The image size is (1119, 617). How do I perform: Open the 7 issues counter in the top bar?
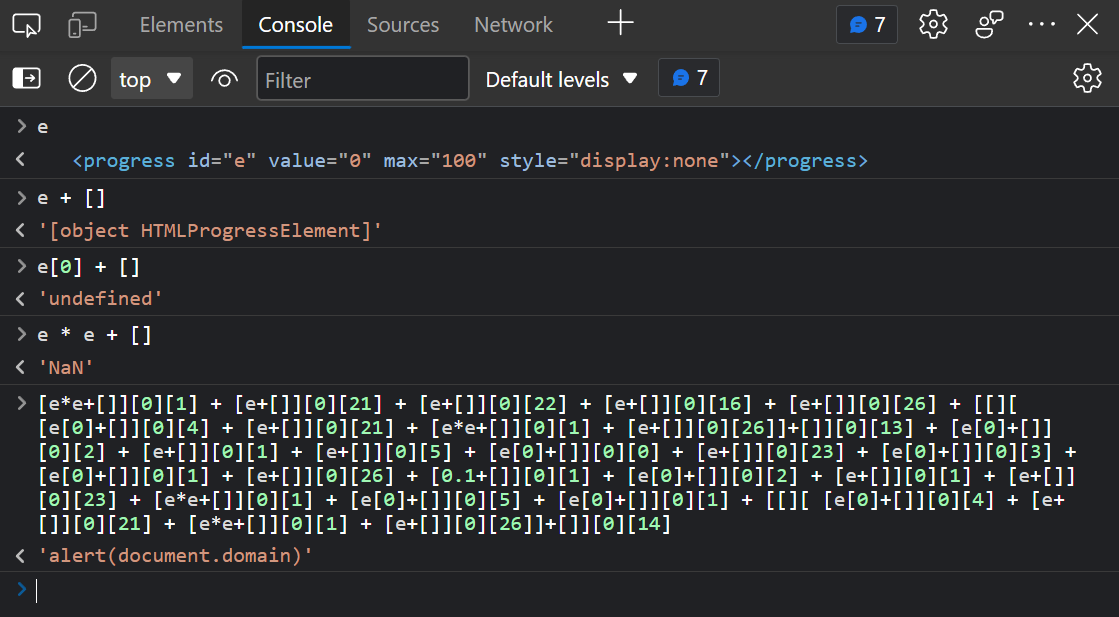(x=867, y=25)
